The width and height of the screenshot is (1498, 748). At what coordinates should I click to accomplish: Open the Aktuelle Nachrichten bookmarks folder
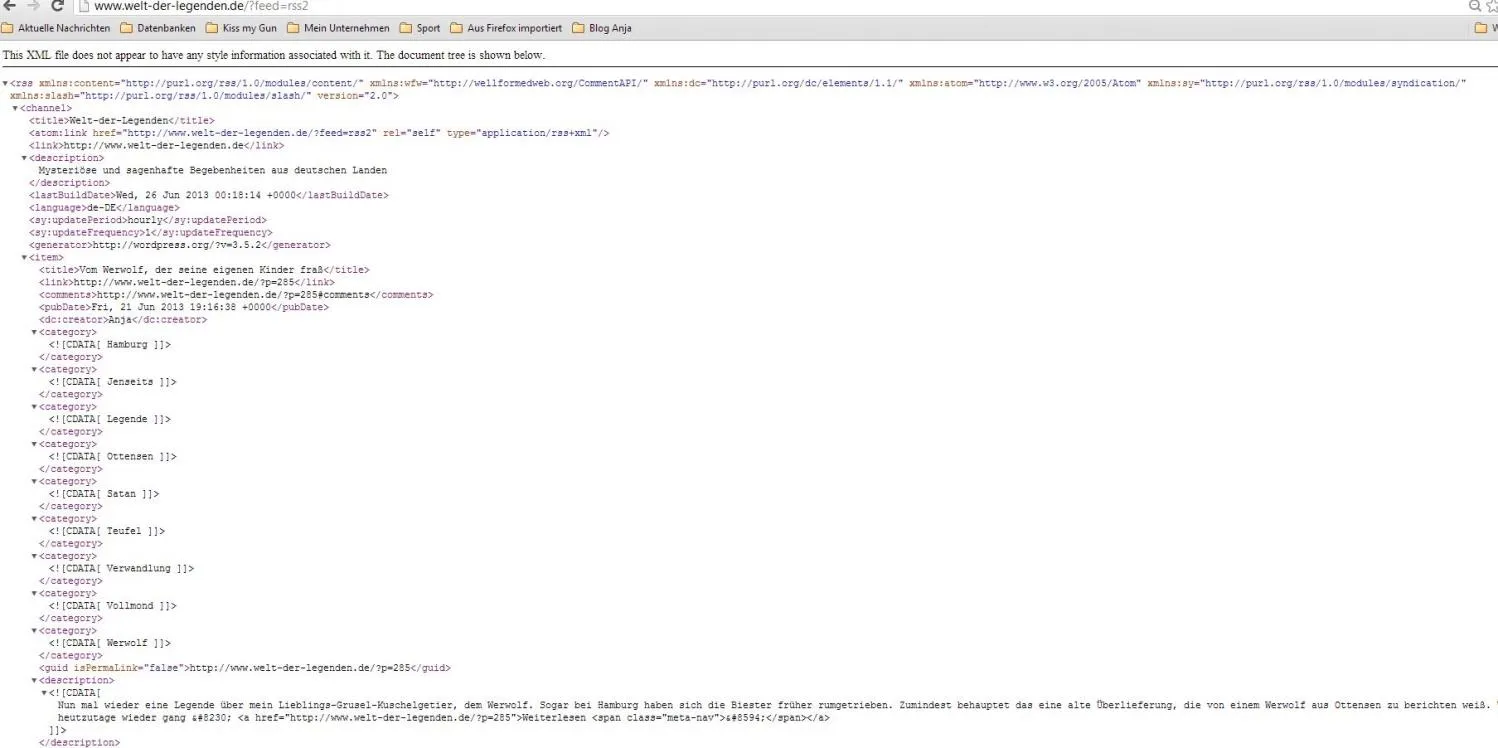click(x=56, y=28)
